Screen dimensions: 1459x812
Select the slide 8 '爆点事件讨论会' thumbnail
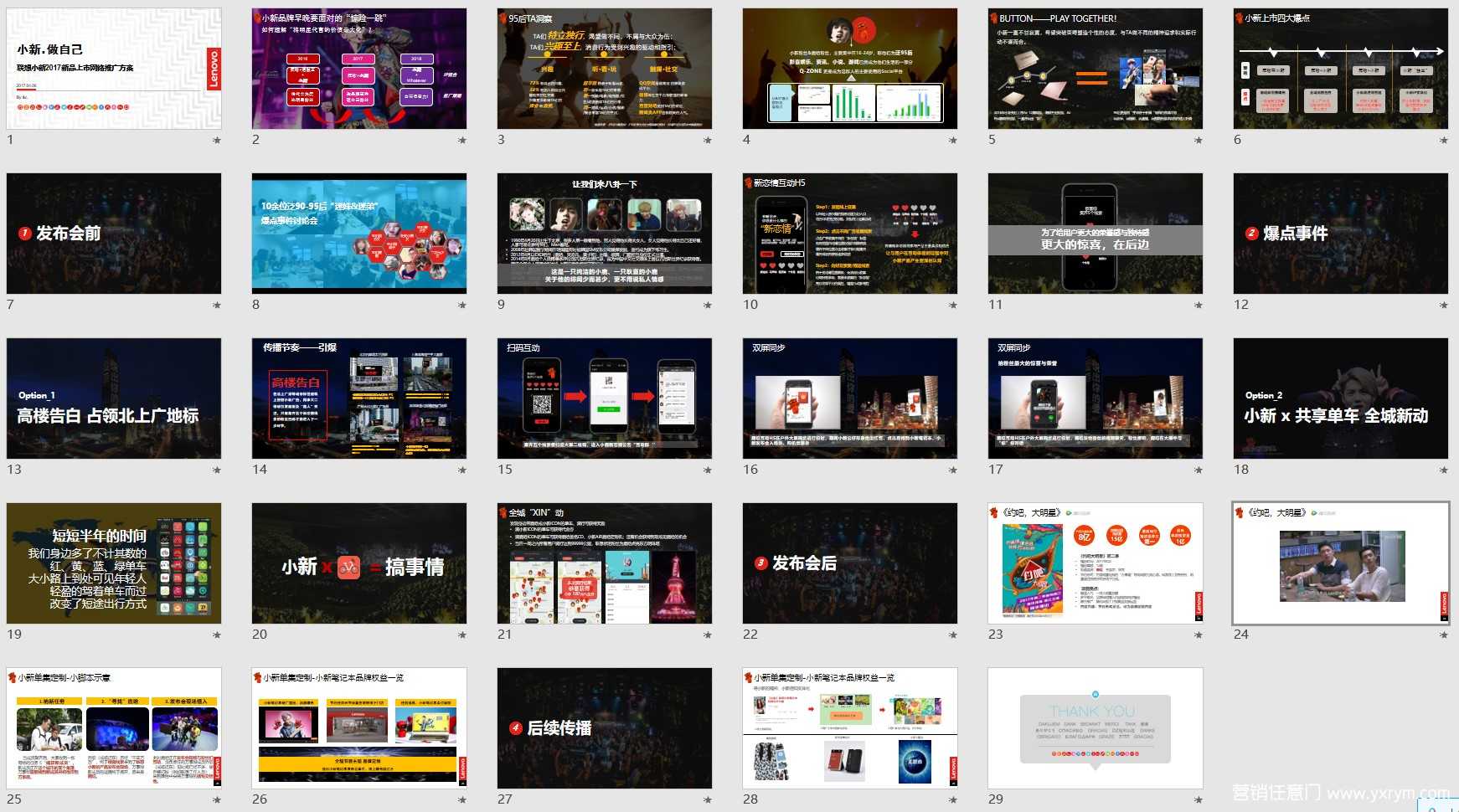click(359, 234)
